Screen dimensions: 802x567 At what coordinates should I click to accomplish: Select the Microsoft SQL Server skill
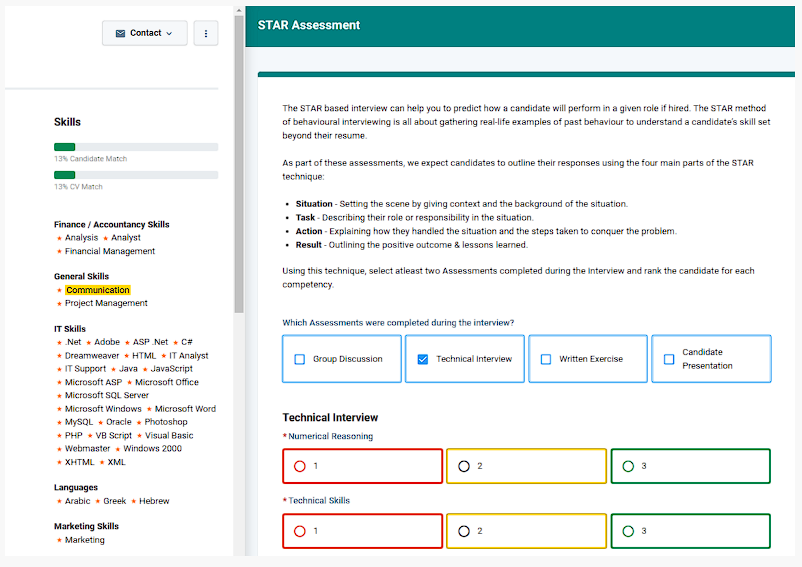(x=106, y=395)
